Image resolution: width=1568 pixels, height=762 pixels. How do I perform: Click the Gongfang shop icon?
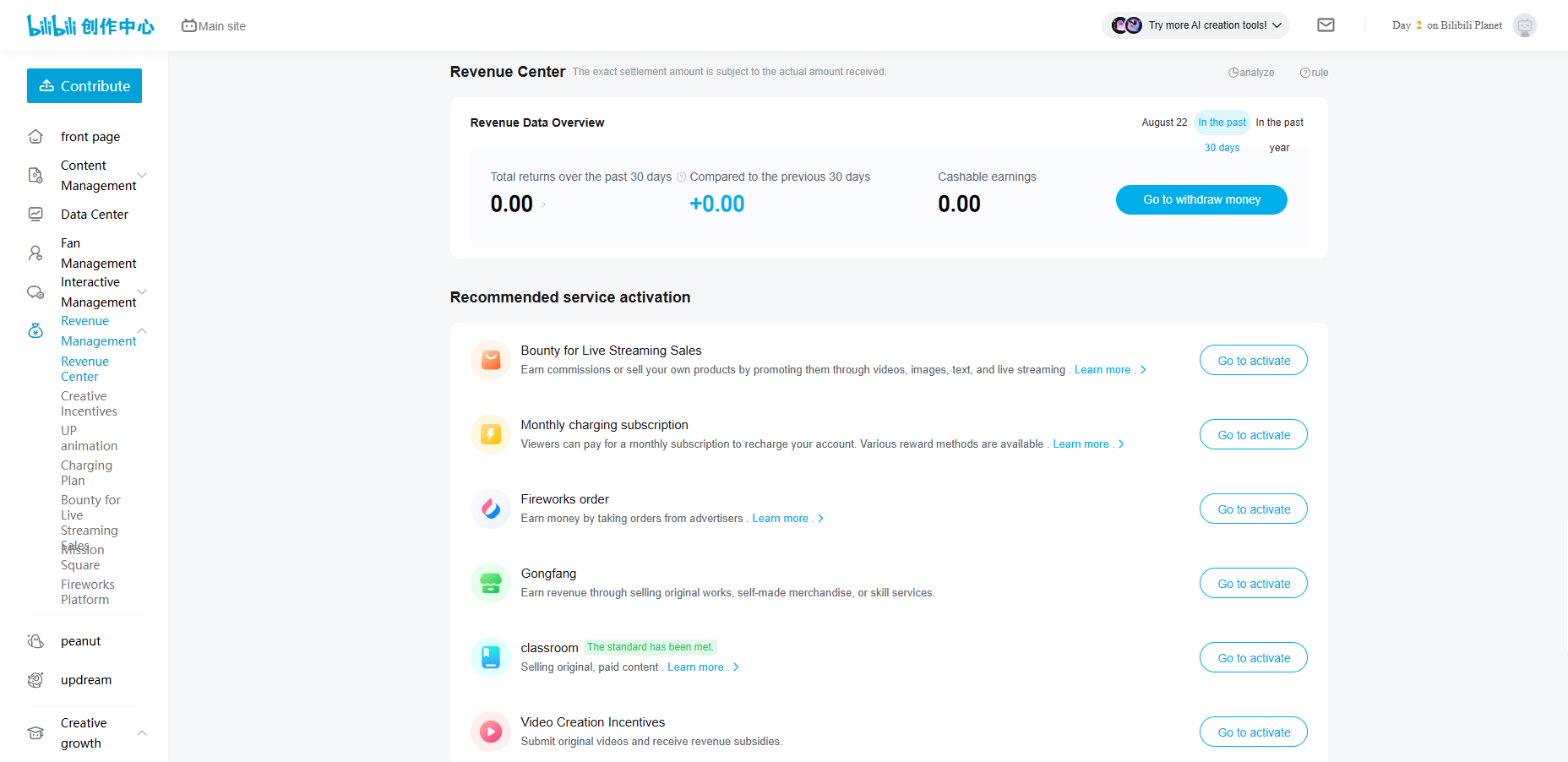(x=491, y=584)
